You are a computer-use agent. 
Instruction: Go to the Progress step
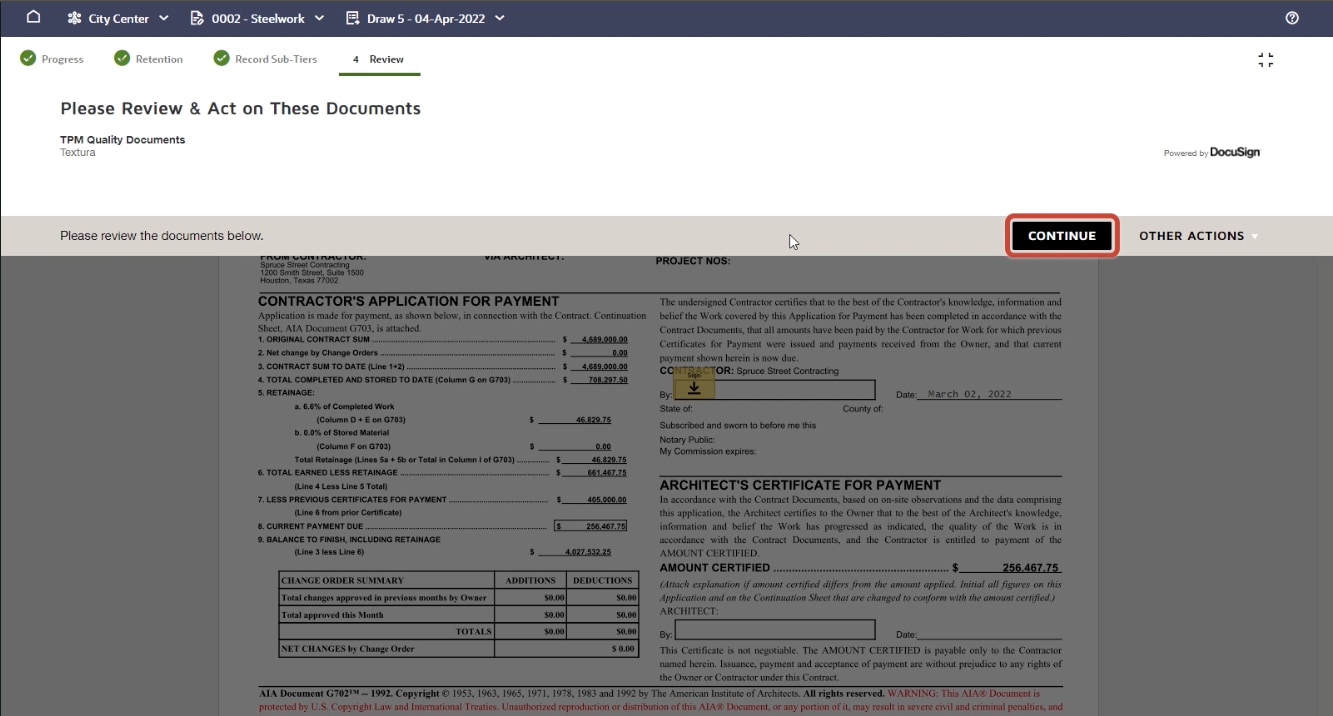62,59
